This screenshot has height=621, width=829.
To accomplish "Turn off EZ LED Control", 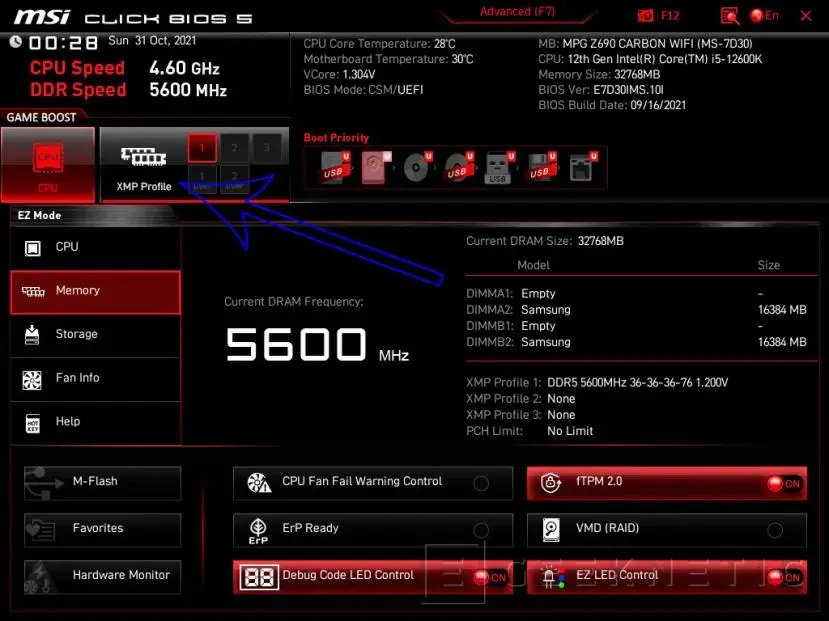I will [x=667, y=577].
